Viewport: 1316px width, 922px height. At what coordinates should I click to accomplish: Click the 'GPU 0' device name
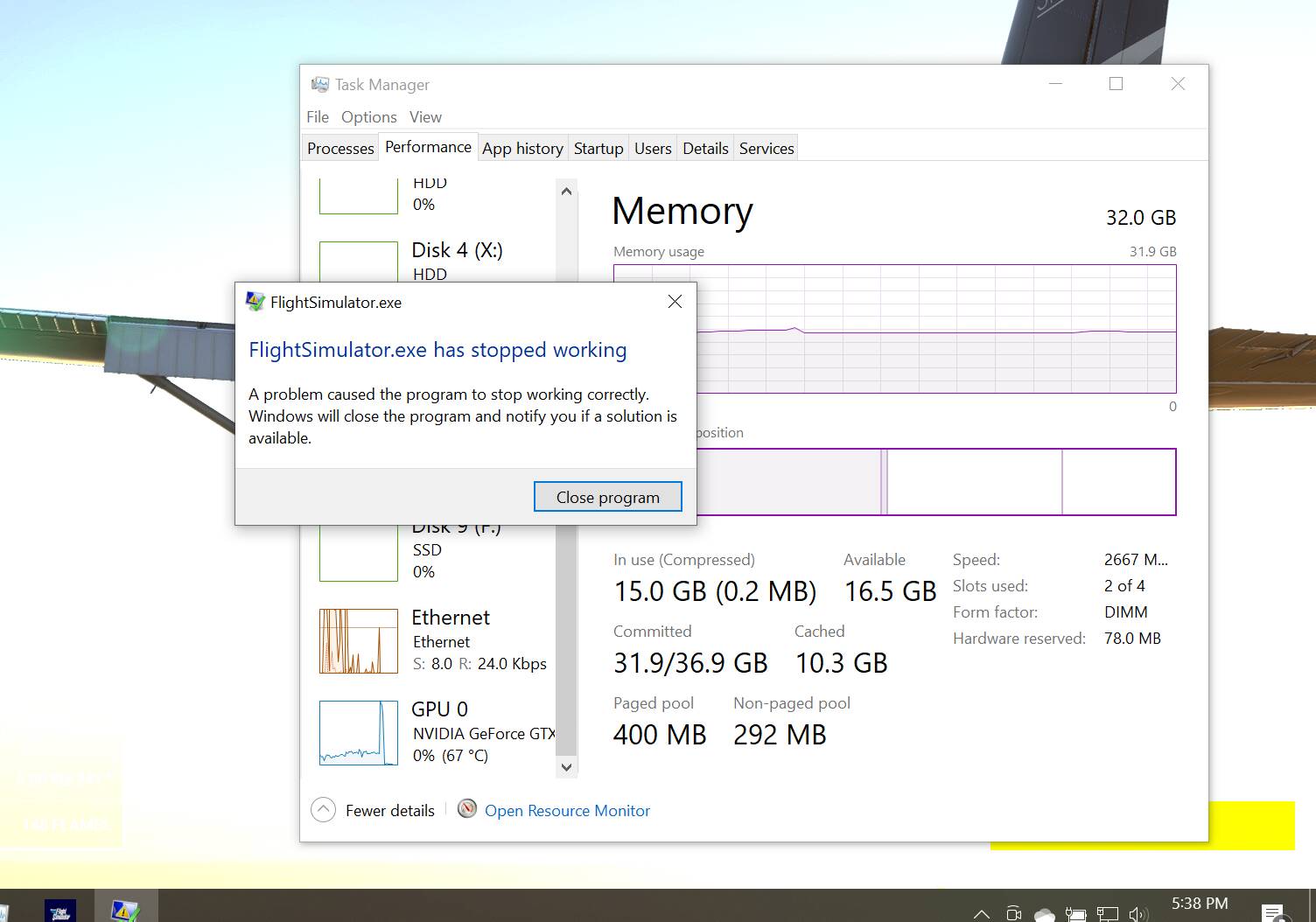439,709
